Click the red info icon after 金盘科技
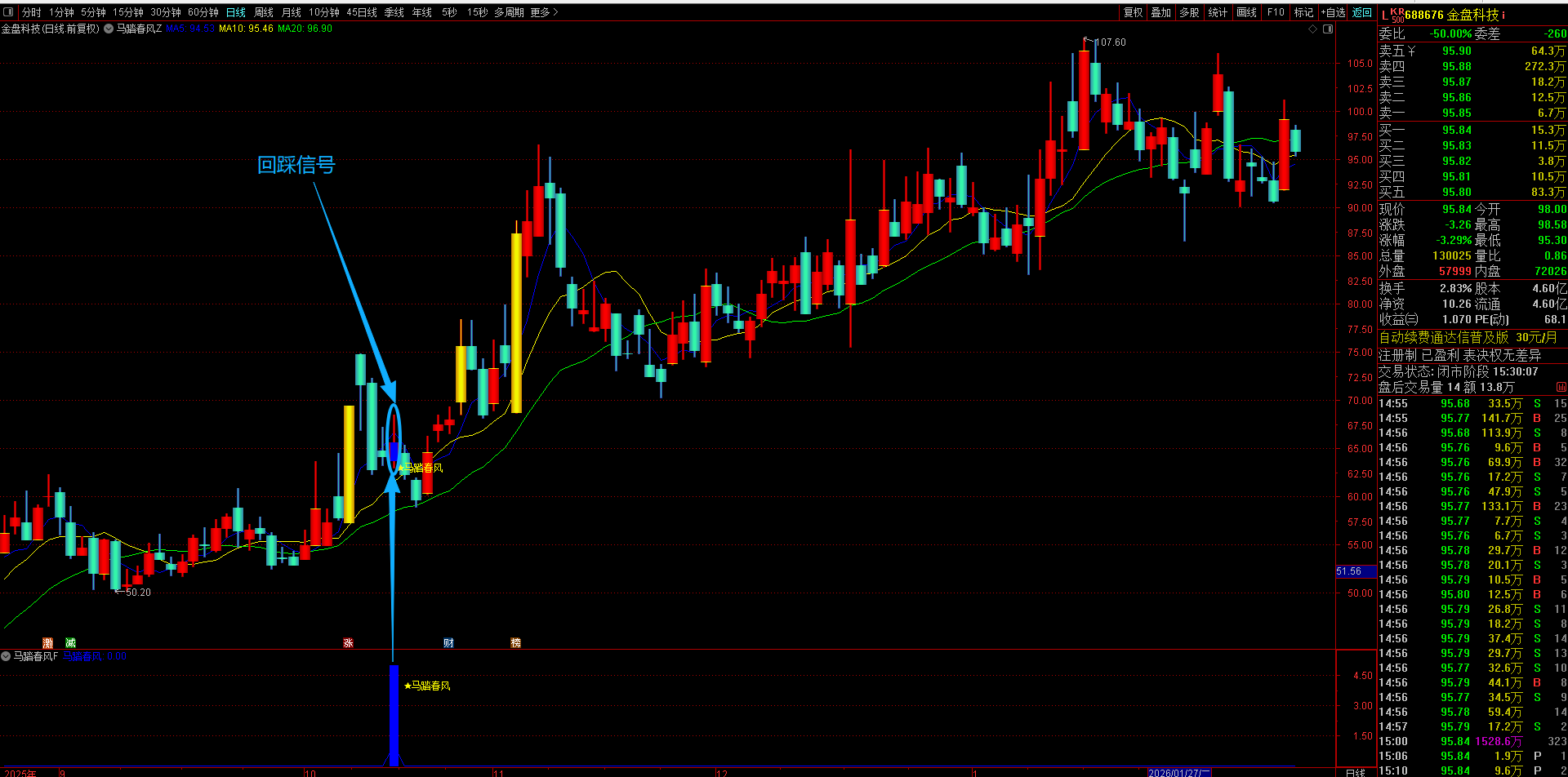 pyautogui.click(x=1503, y=15)
